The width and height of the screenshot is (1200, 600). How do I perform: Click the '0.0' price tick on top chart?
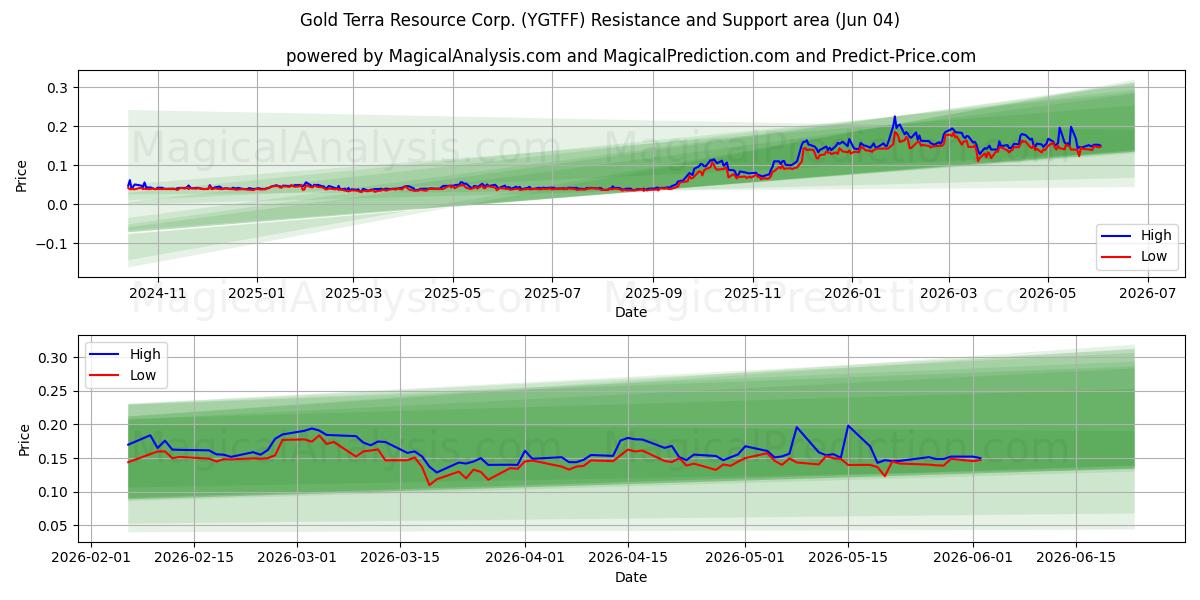pyautogui.click(x=56, y=205)
